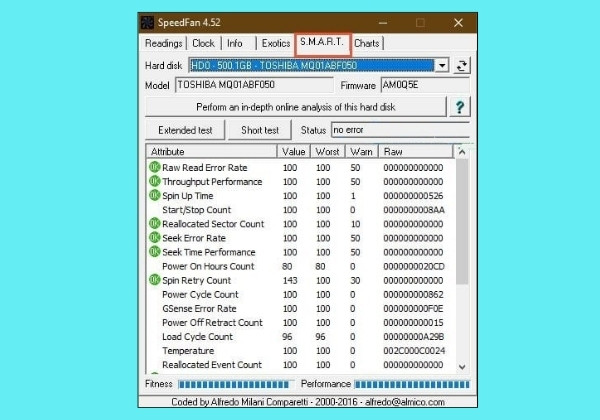The width and height of the screenshot is (600, 420).
Task: Click the Fitness progress bar
Action: pos(236,384)
